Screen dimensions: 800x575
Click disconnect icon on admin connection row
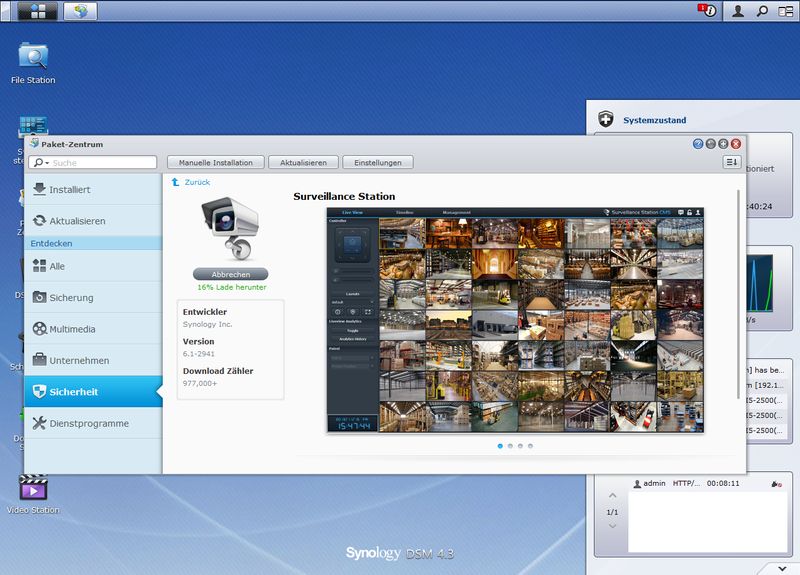[x=777, y=484]
